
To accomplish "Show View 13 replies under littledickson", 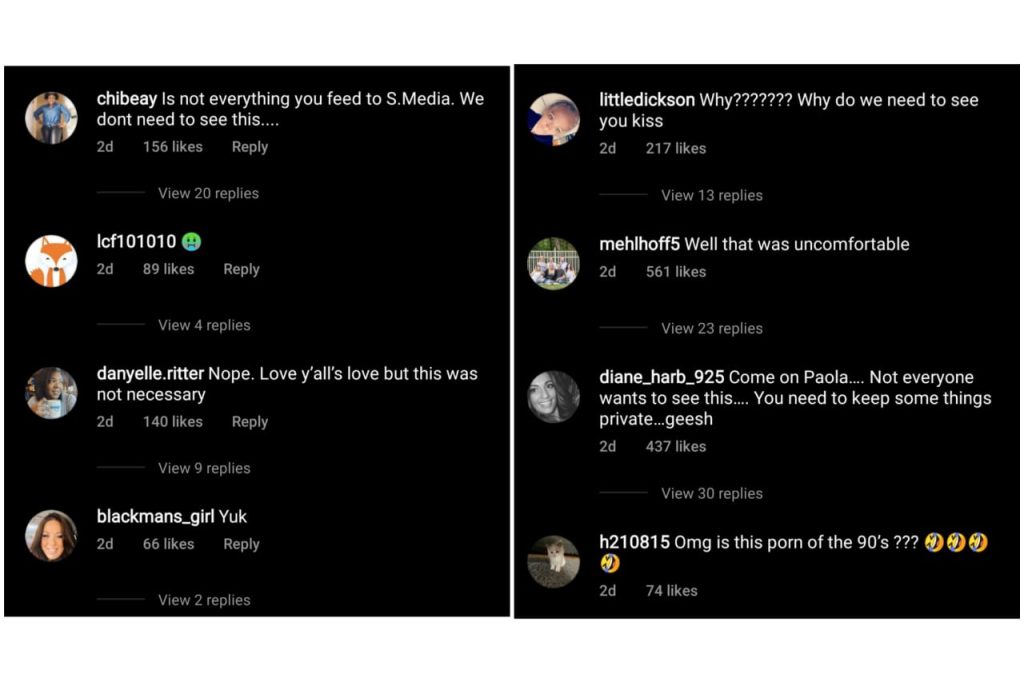I will click(711, 195).
